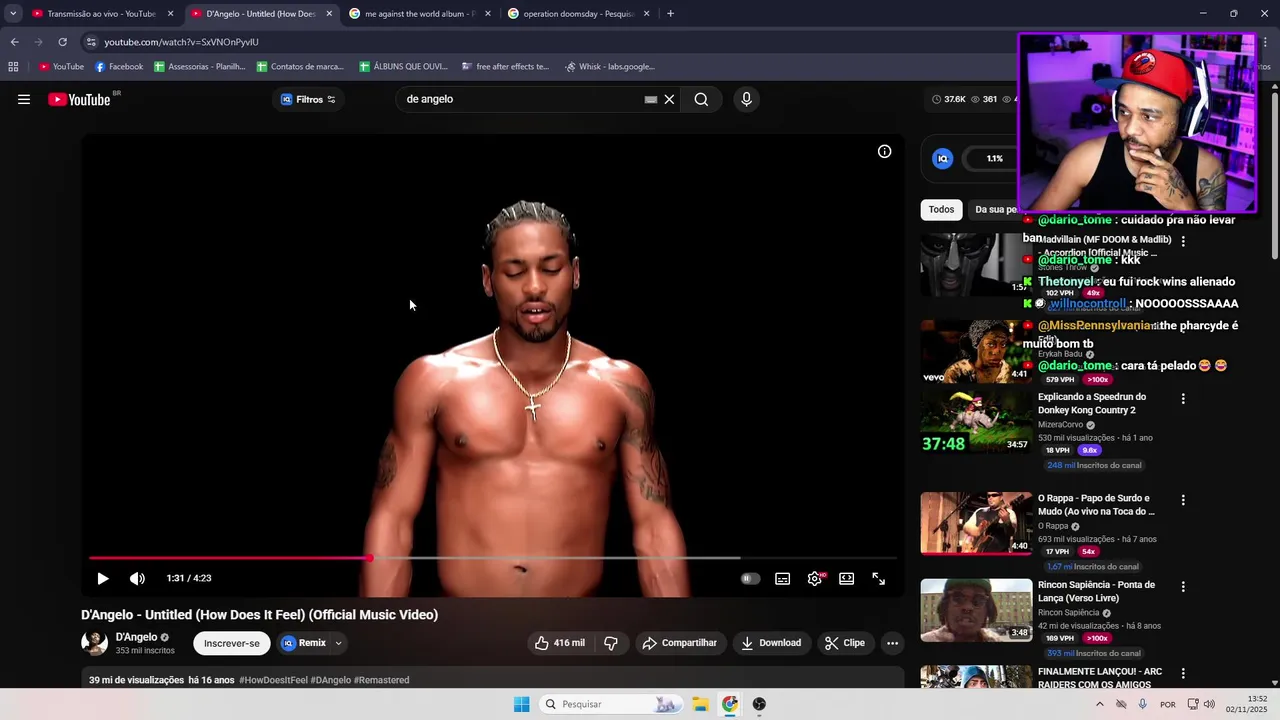
Task: Toggle subtitles closed captions
Action: click(782, 578)
